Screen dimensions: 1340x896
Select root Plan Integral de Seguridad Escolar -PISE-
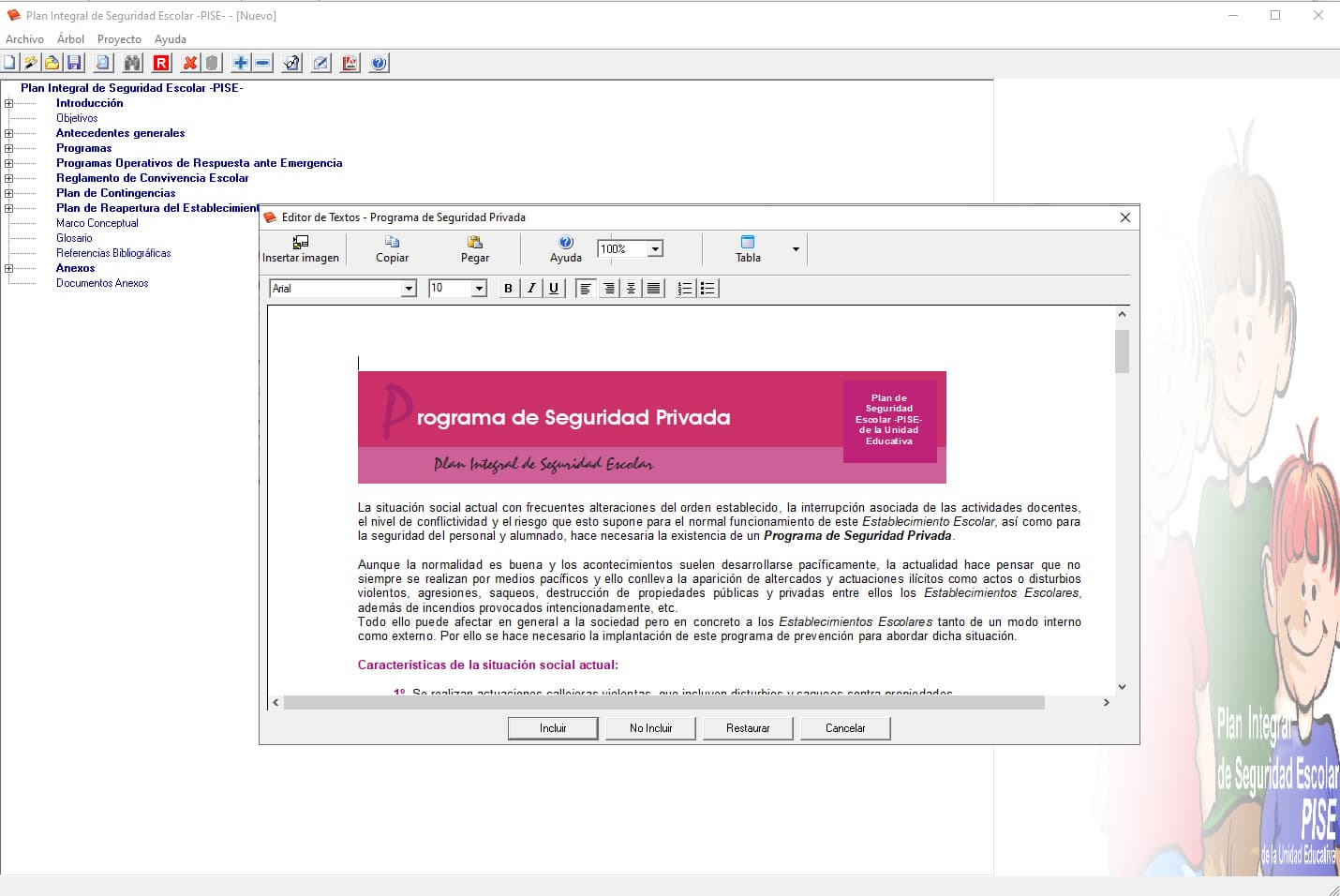point(131,88)
